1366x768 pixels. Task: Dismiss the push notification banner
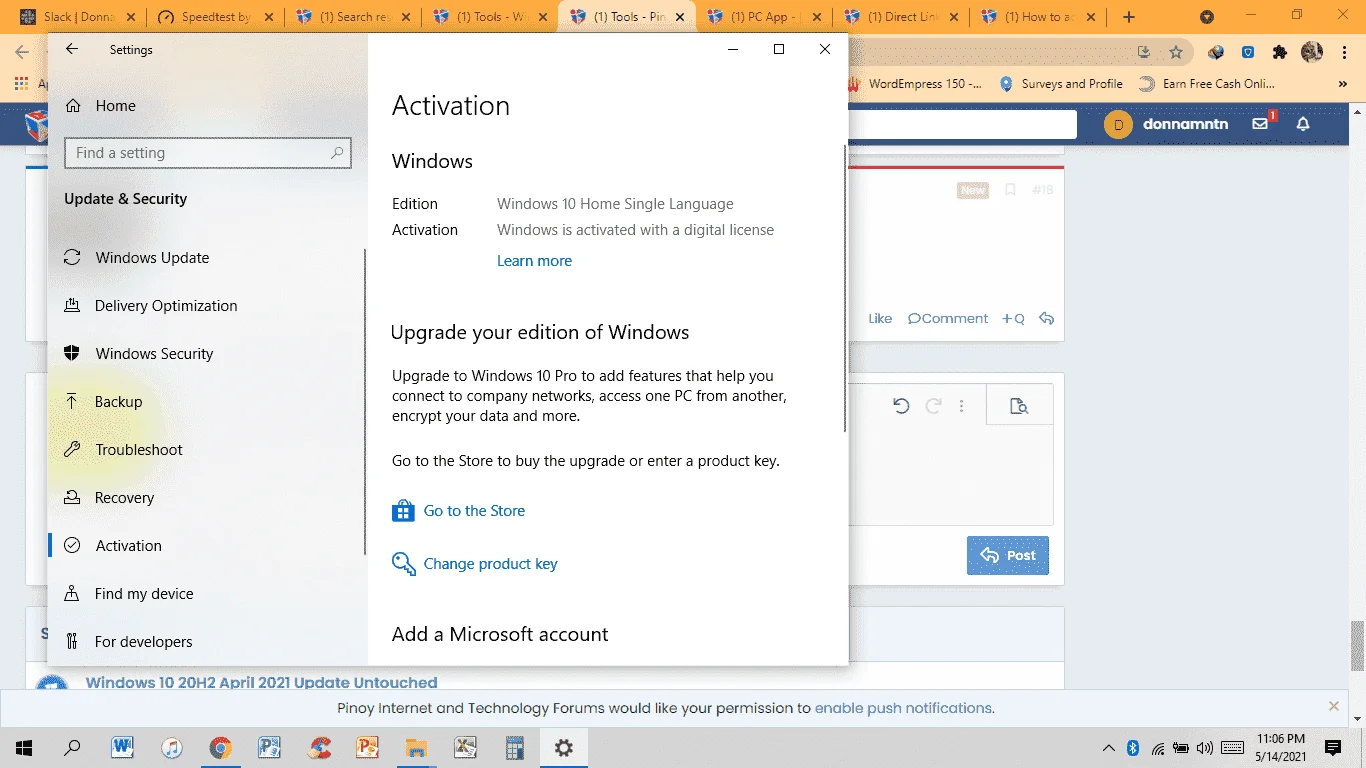point(1334,706)
